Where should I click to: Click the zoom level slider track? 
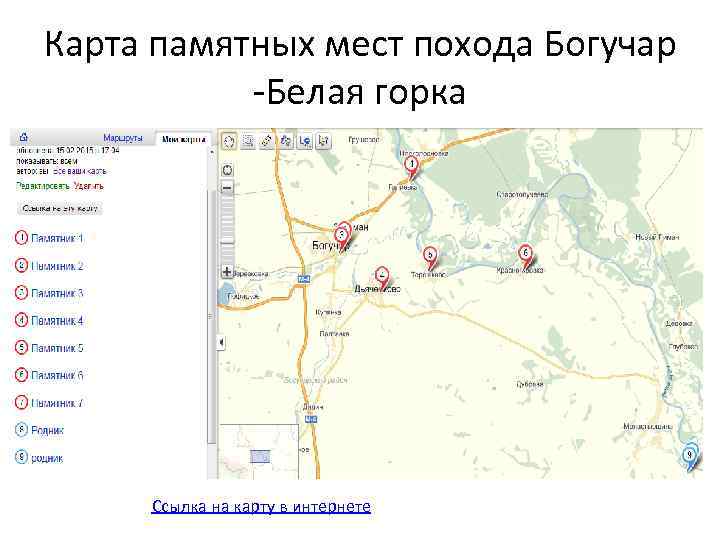(x=227, y=229)
